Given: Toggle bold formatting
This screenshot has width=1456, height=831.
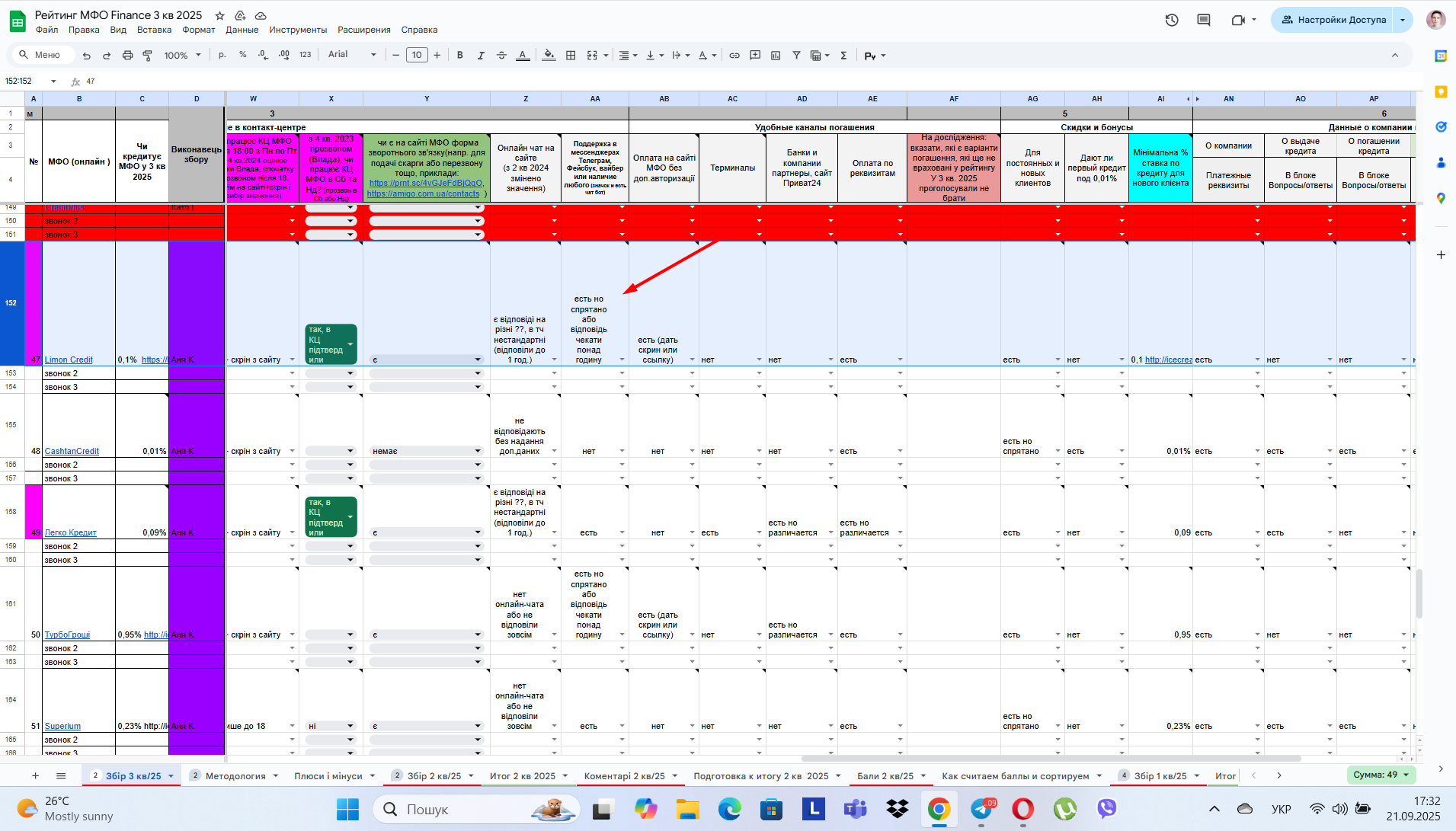Looking at the screenshot, I should tap(459, 56).
